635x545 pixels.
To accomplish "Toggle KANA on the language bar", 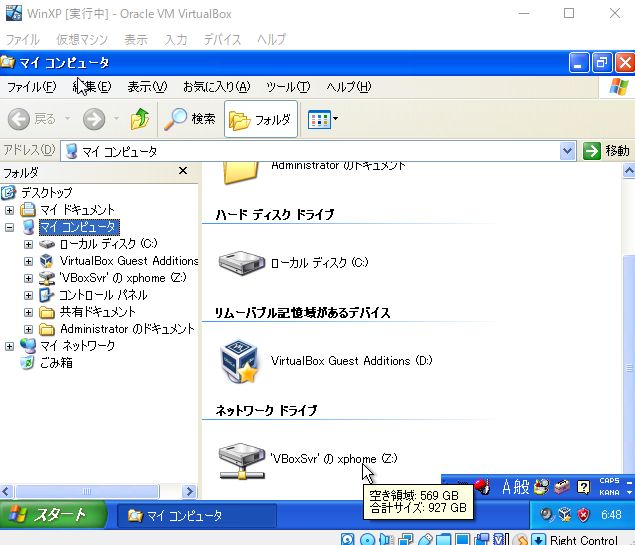I will (x=609, y=493).
